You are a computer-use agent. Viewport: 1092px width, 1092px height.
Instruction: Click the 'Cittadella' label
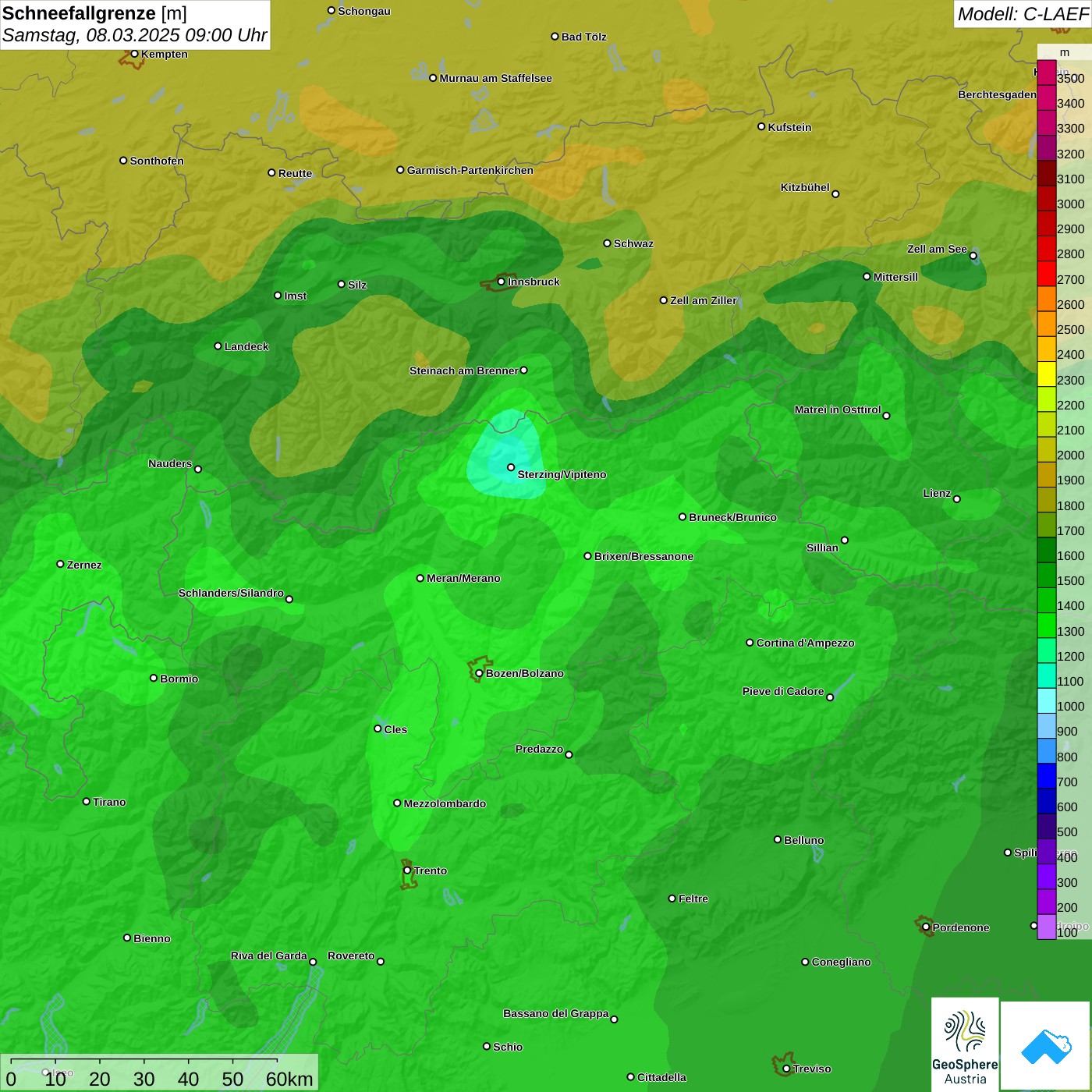tap(661, 1077)
